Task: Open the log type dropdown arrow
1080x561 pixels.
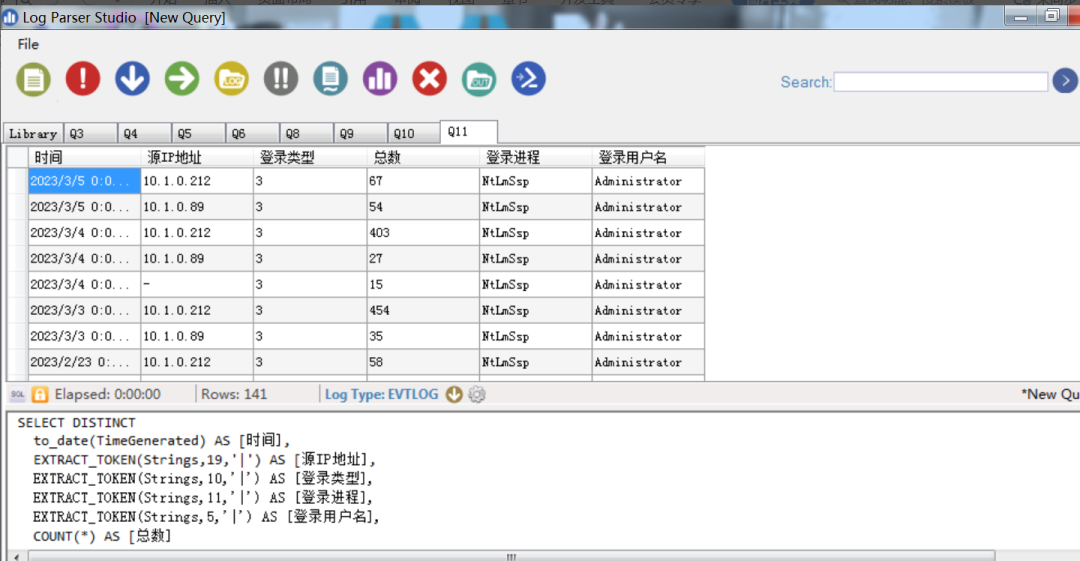Action: coord(454,394)
